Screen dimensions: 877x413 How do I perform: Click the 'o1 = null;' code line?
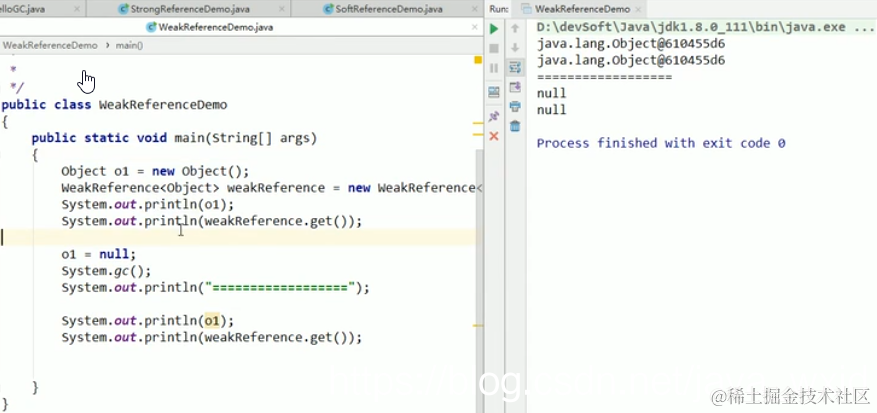pos(98,254)
